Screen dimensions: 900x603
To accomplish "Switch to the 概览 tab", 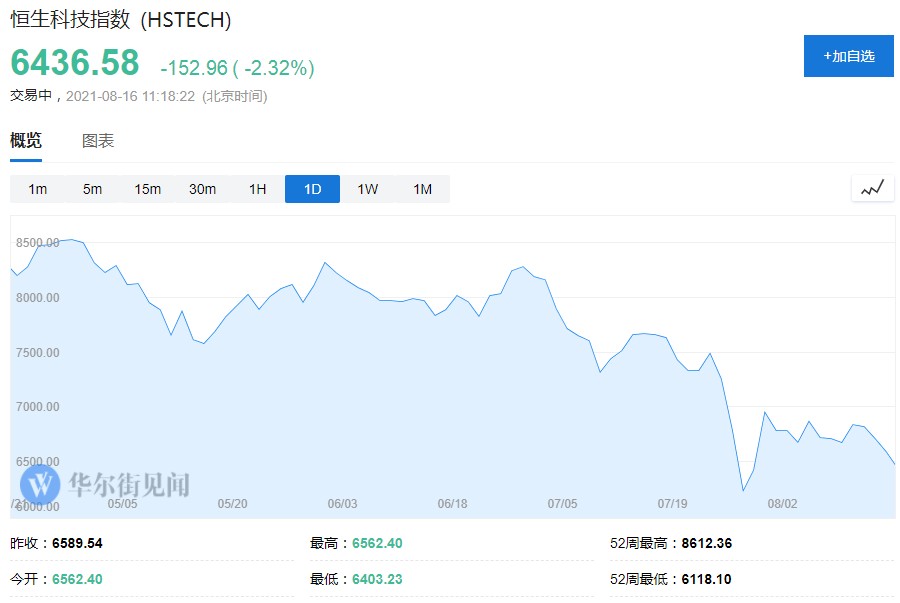I will (26, 141).
